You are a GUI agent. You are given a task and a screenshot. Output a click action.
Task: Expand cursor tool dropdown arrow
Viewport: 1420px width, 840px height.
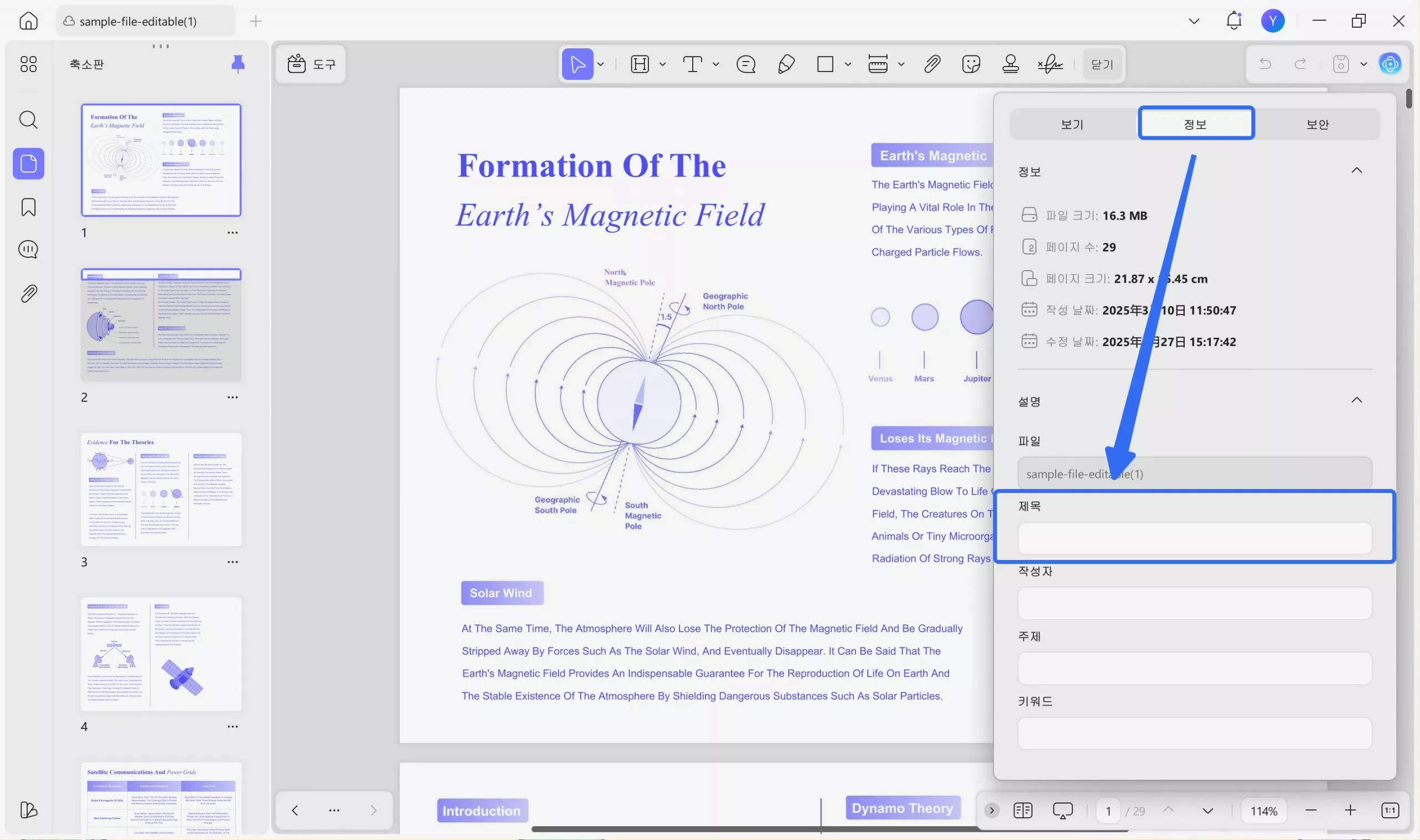coord(601,64)
